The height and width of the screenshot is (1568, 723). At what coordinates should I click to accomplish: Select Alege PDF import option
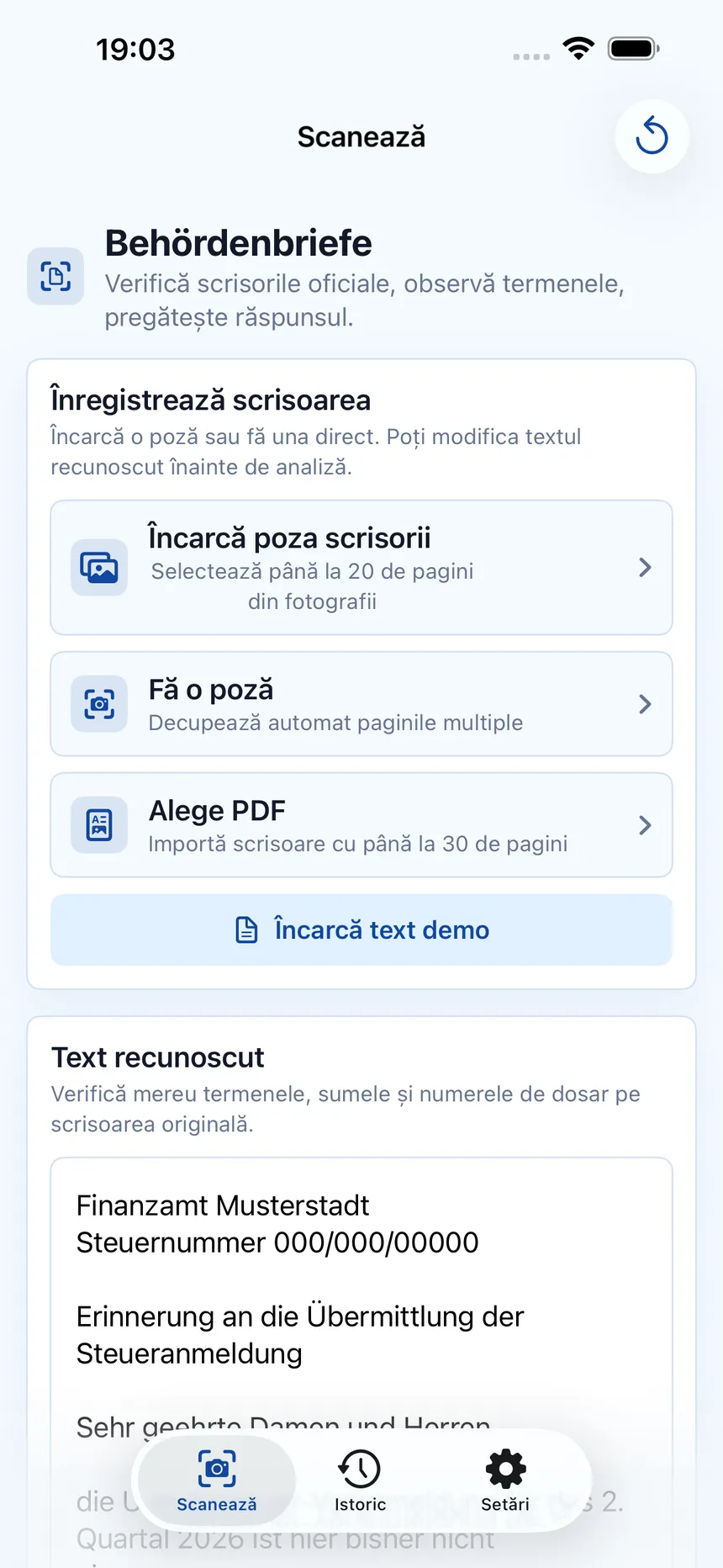tap(361, 825)
